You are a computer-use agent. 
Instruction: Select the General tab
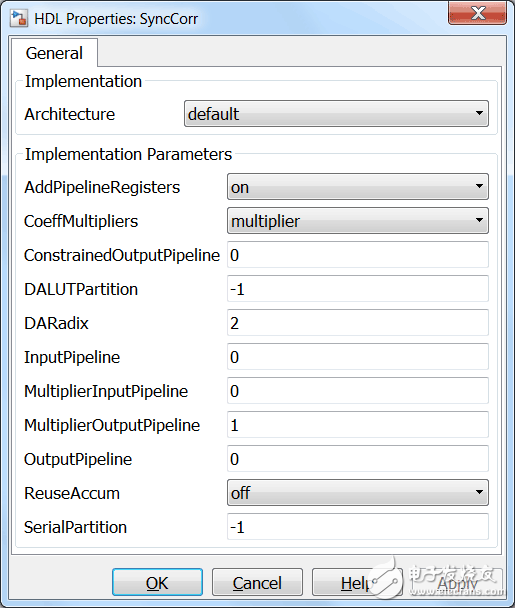54,53
